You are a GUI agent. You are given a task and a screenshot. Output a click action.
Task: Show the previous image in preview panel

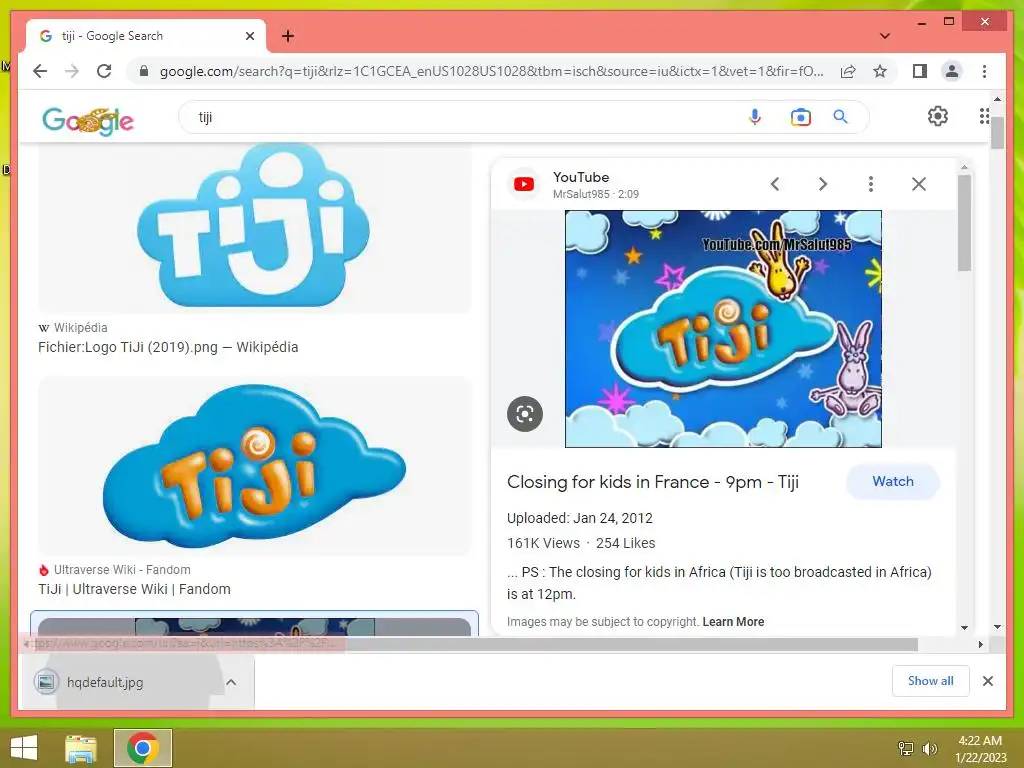click(775, 184)
